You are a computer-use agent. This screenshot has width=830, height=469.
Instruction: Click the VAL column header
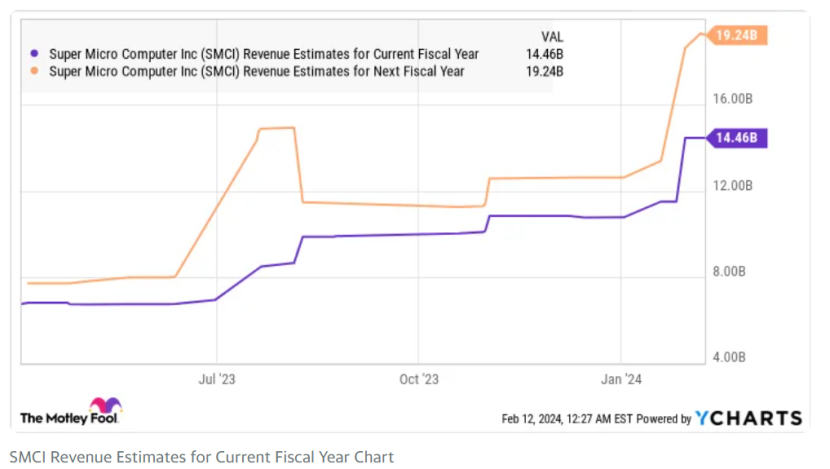coord(552,37)
